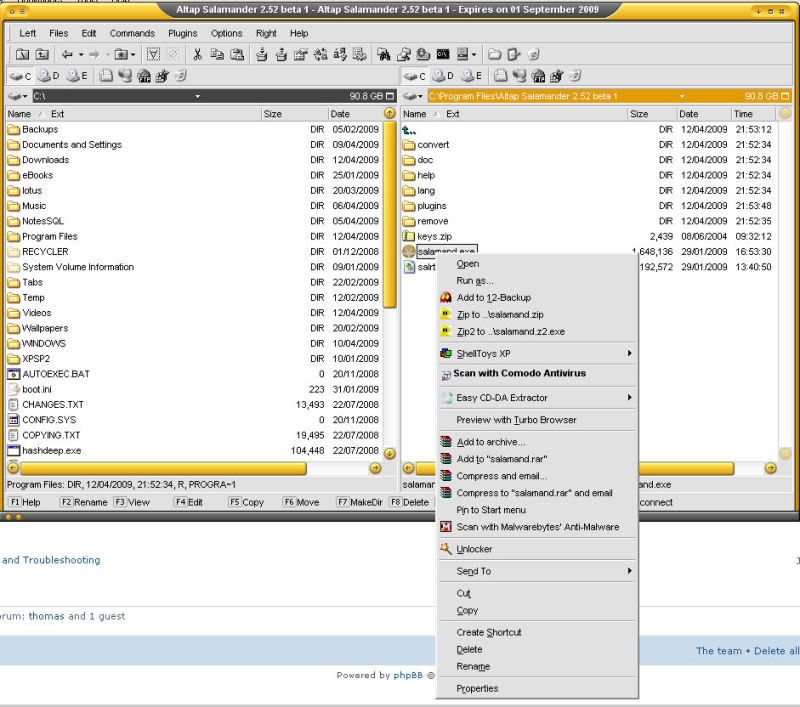Screen dimensions: 800x707
Task: Click the Back arrow in the toolbar
Action: coord(67,54)
